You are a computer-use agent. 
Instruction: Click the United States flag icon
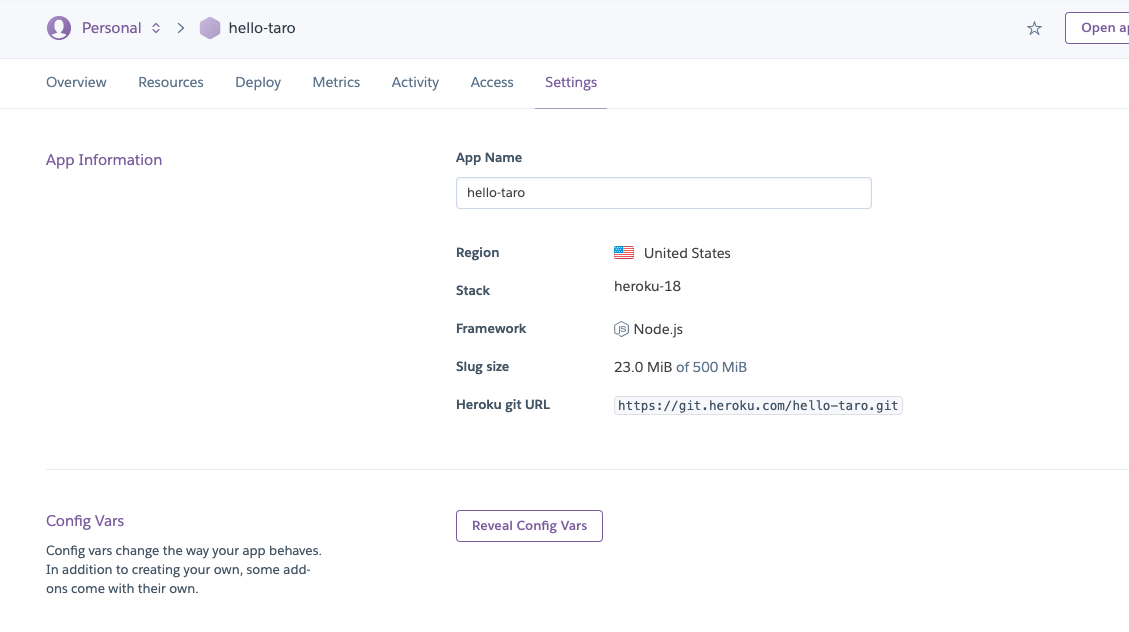pos(624,253)
